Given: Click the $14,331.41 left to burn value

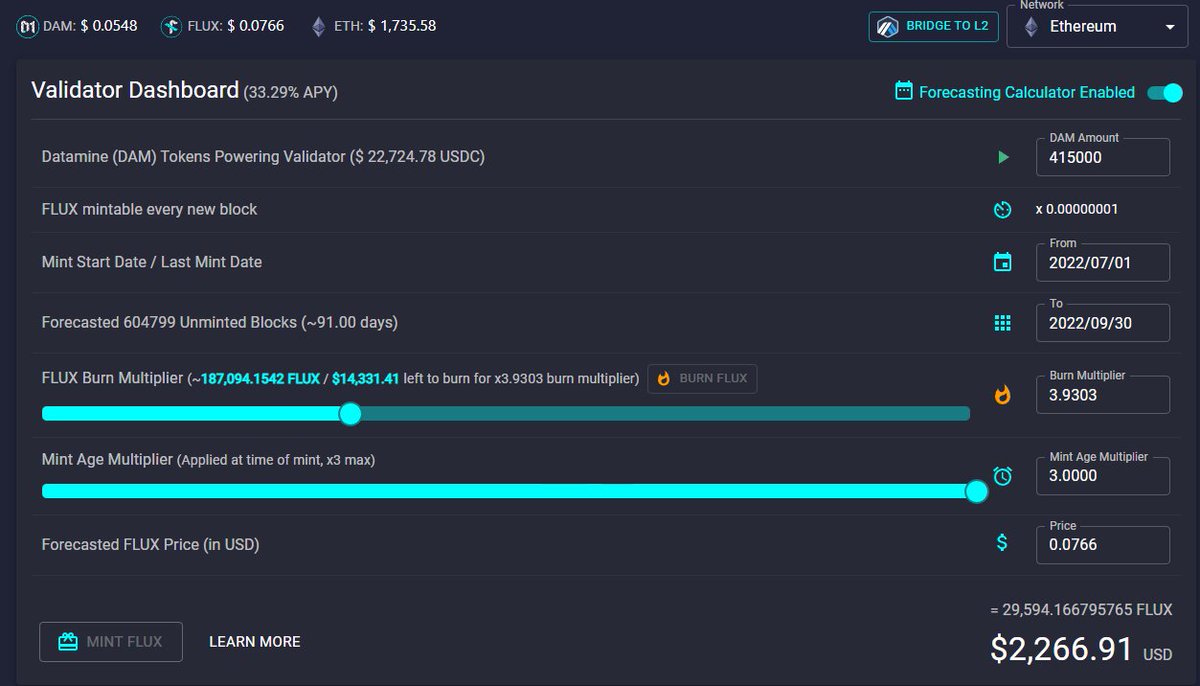Looking at the screenshot, I should [366, 379].
